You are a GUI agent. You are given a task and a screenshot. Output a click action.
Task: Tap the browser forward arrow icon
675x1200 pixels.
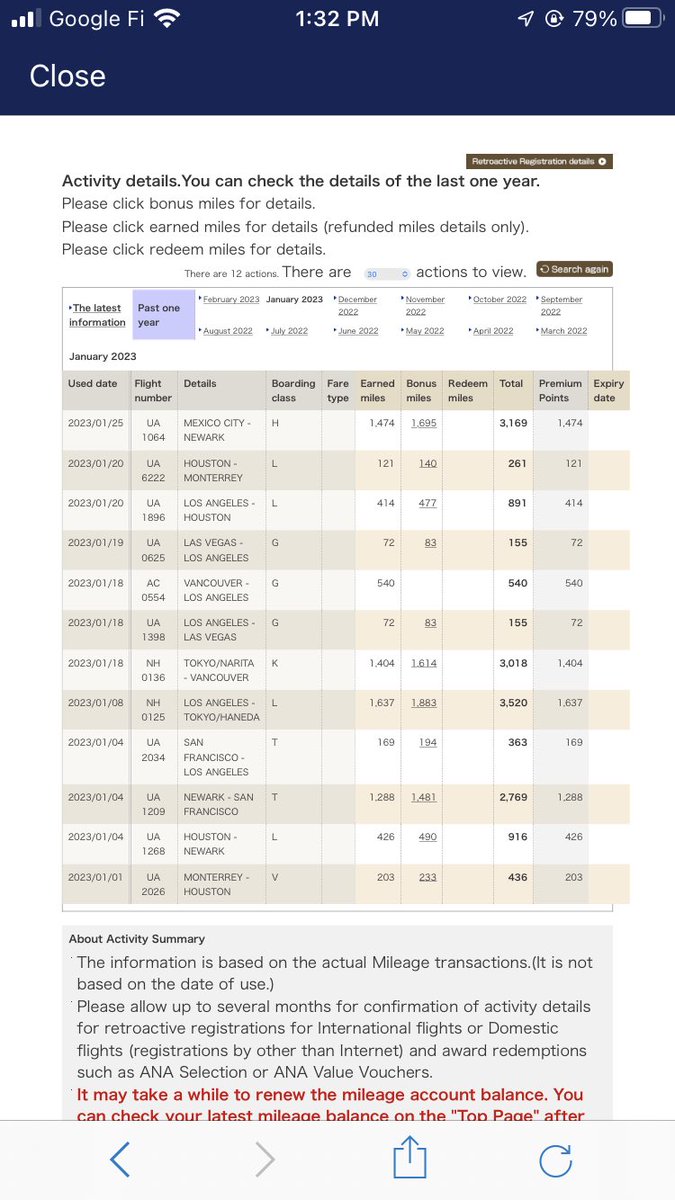point(265,1159)
